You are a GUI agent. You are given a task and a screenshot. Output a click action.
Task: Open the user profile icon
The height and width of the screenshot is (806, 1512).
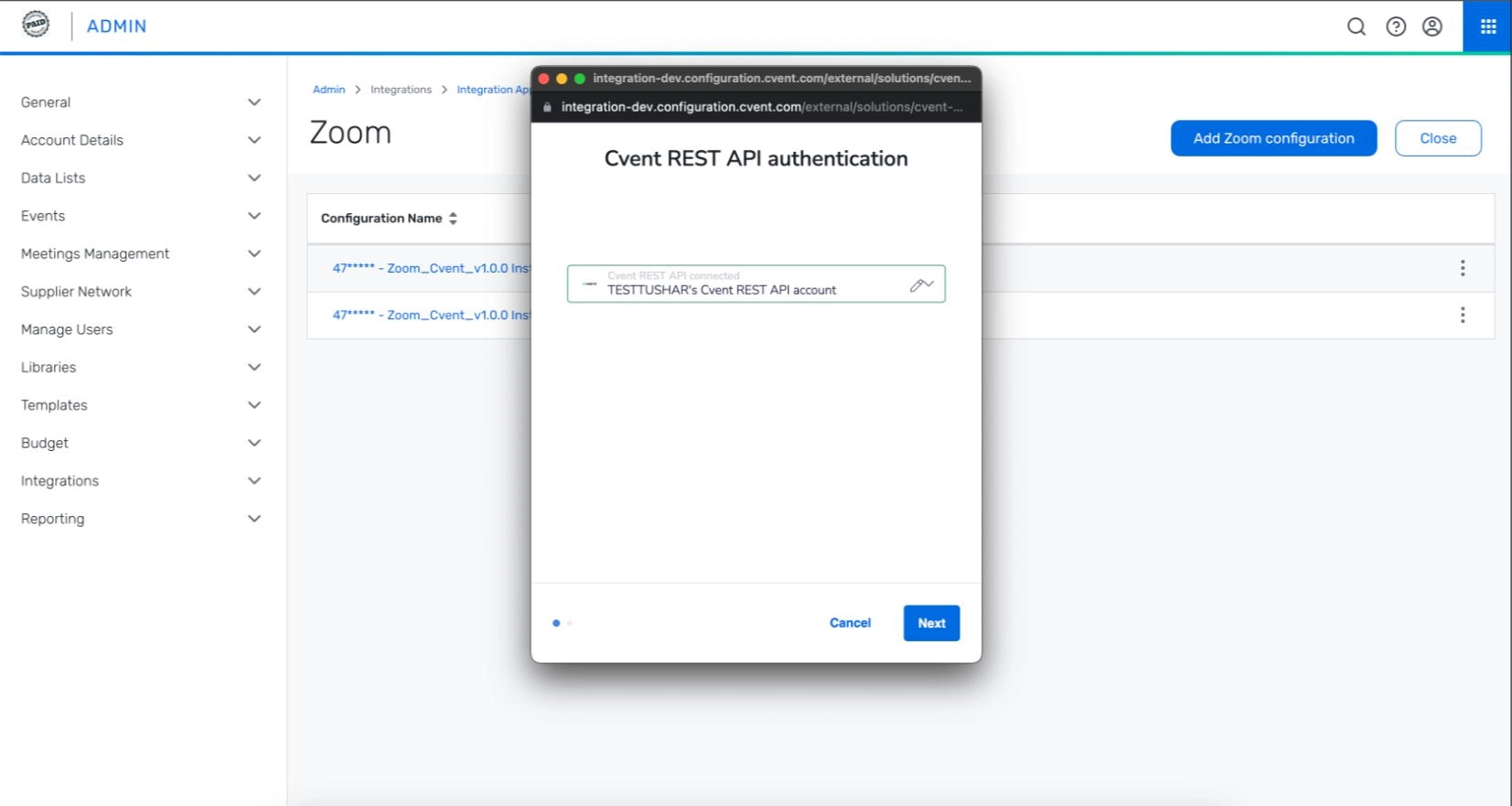[x=1432, y=27]
